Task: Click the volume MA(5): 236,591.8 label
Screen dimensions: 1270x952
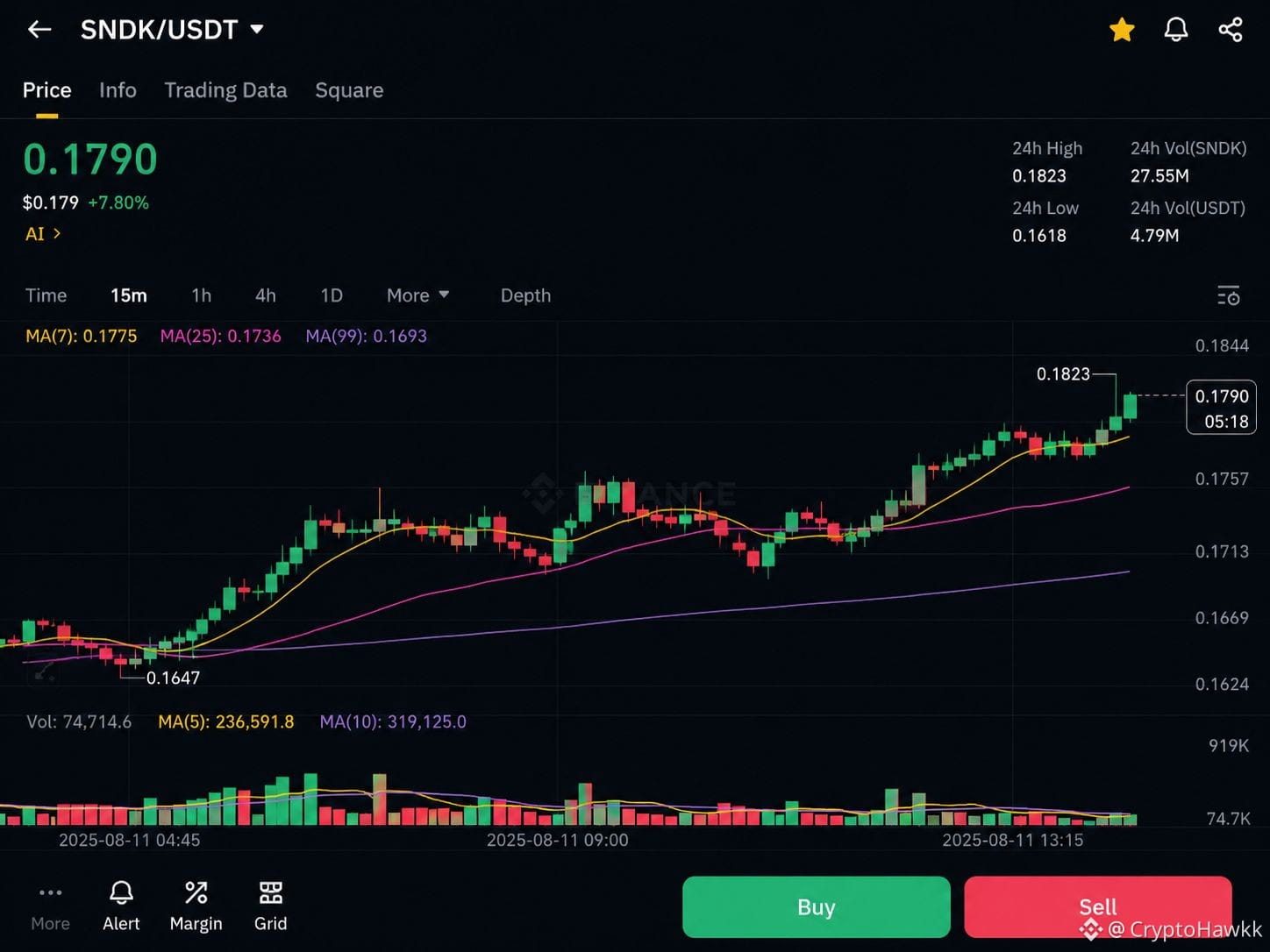Action: [x=225, y=722]
